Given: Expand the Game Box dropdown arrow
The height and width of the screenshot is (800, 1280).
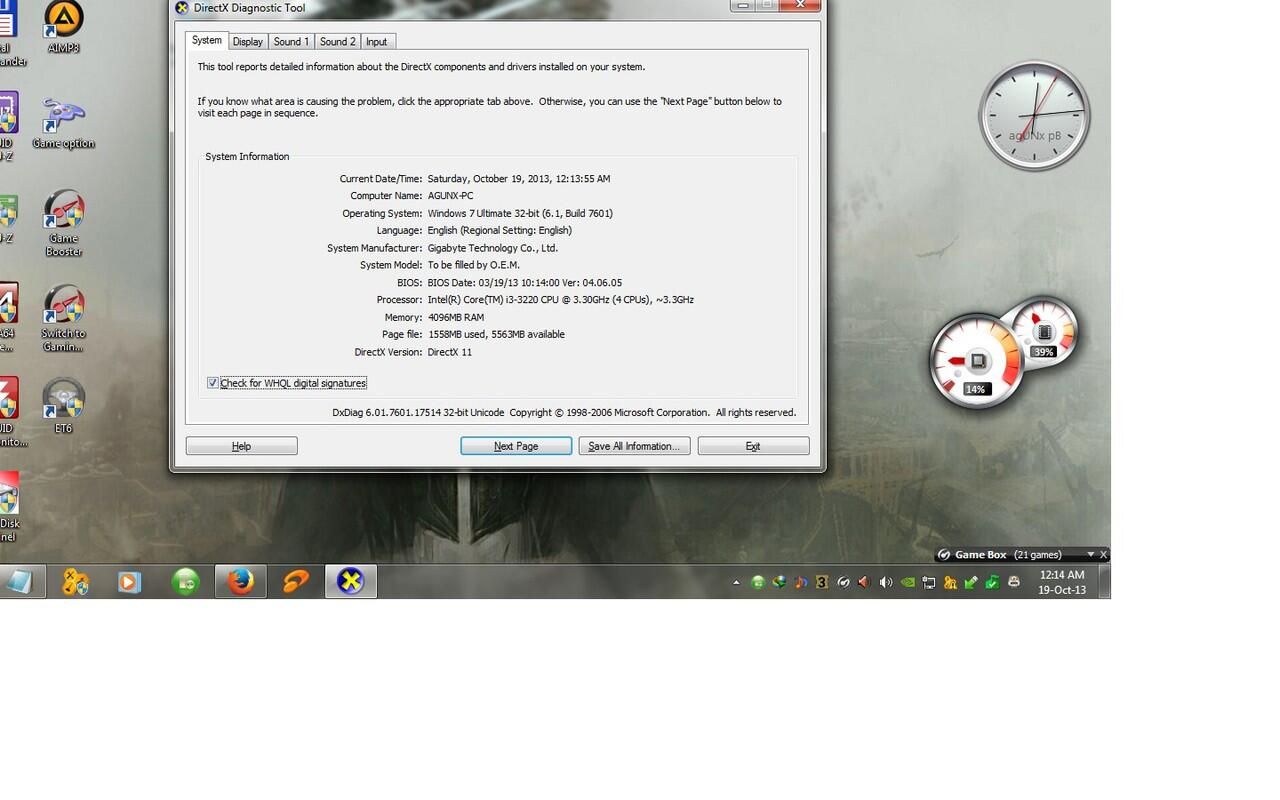Looking at the screenshot, I should point(1090,555).
